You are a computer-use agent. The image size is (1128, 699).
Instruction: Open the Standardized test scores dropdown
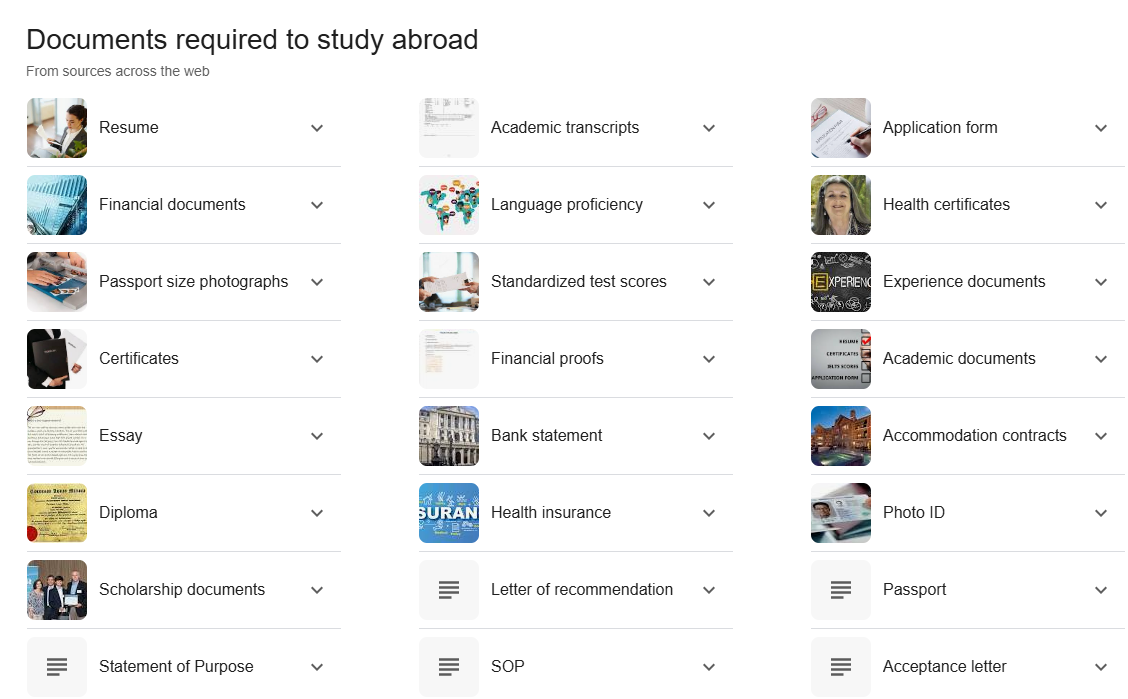click(709, 282)
